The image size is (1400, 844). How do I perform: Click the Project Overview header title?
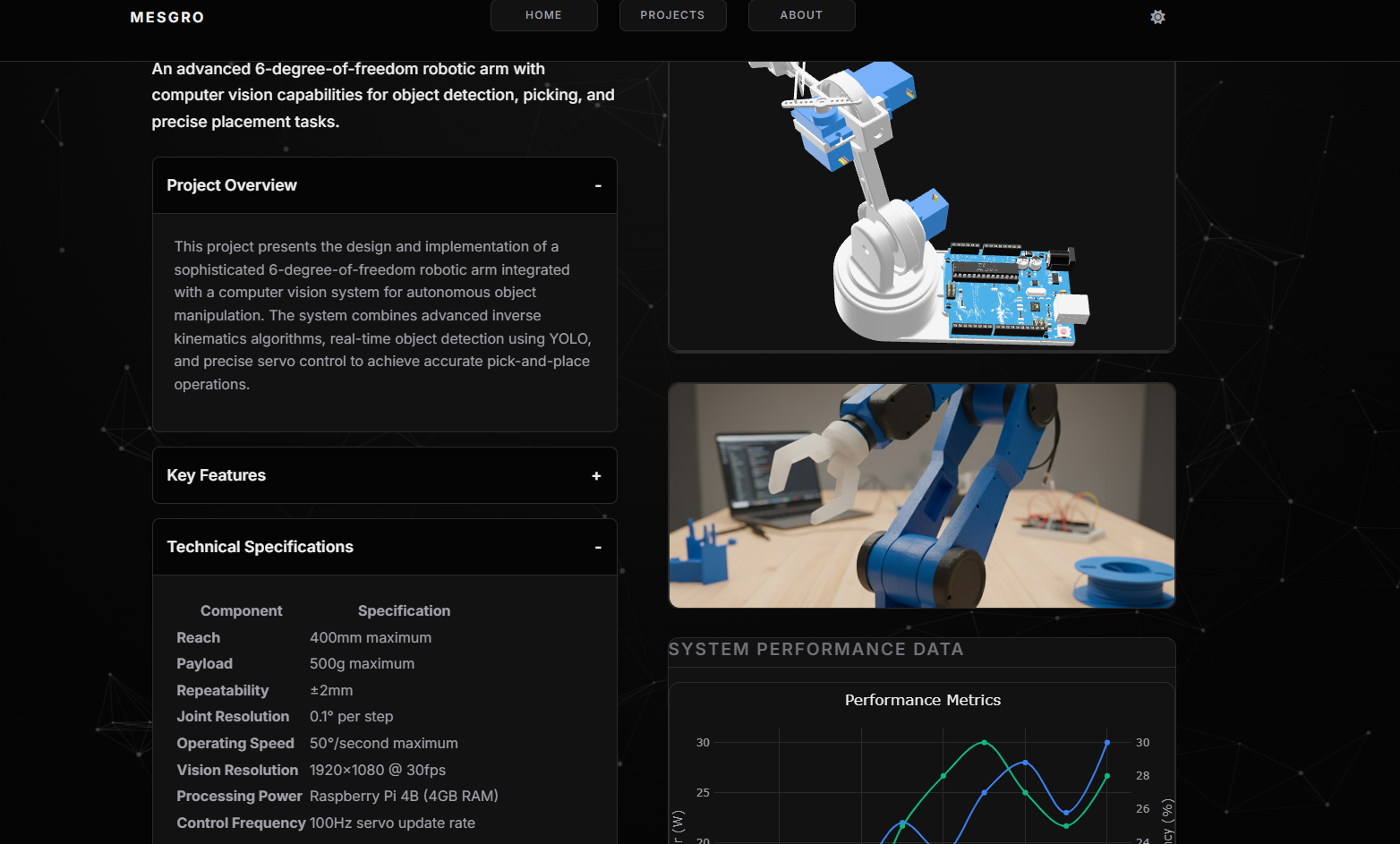232,185
